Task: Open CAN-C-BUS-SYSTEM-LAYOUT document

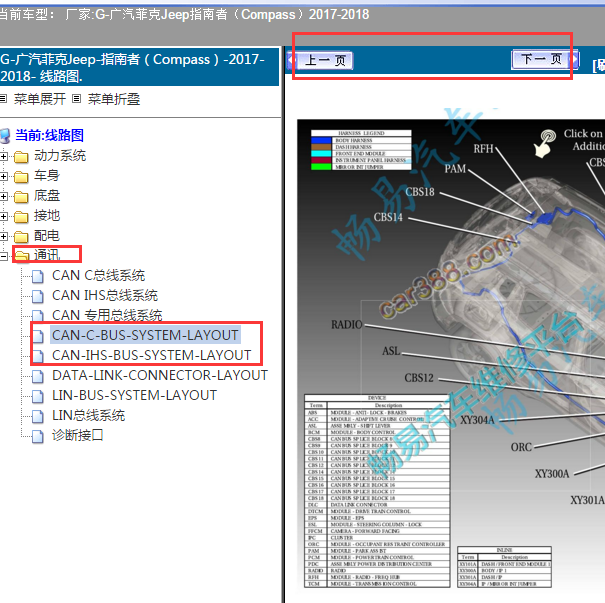Action: 145,335
